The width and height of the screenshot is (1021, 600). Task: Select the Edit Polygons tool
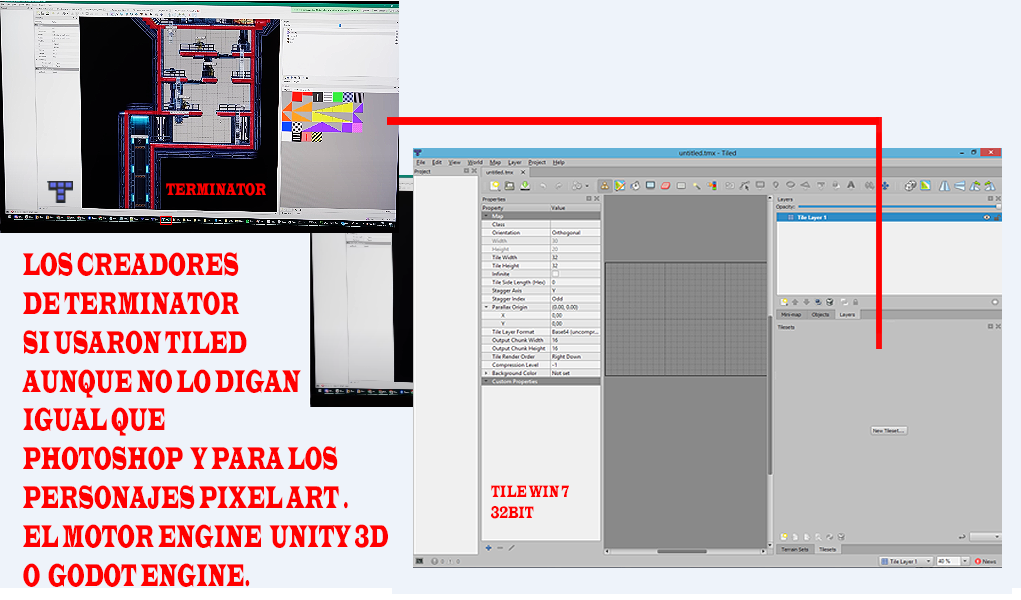coord(745,186)
